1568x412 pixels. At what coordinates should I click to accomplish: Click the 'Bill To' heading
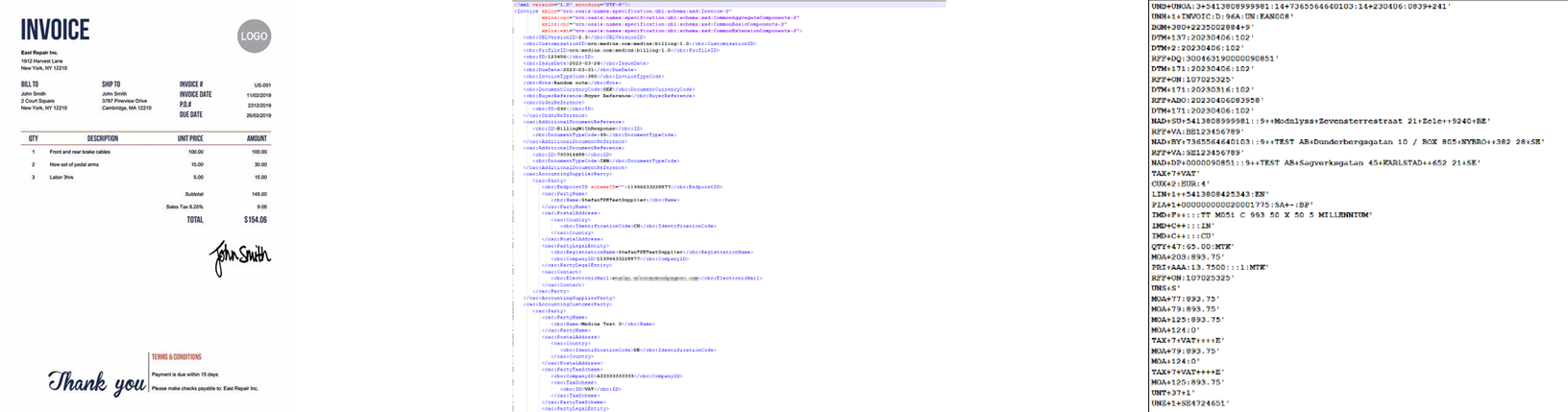30,85
